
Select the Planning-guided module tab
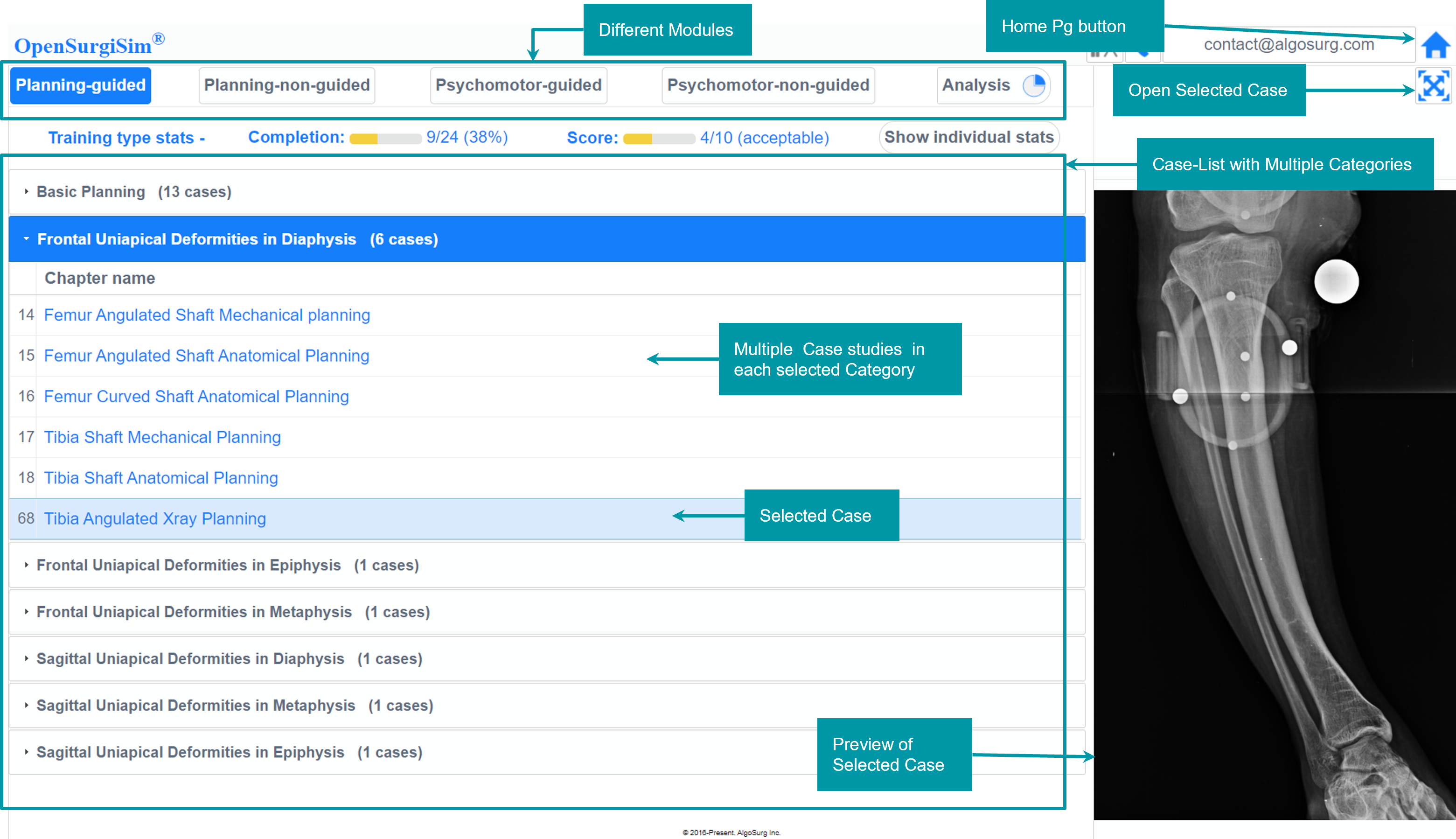81,85
